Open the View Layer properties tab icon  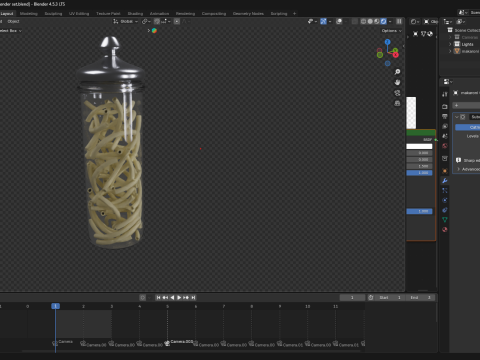point(445,126)
